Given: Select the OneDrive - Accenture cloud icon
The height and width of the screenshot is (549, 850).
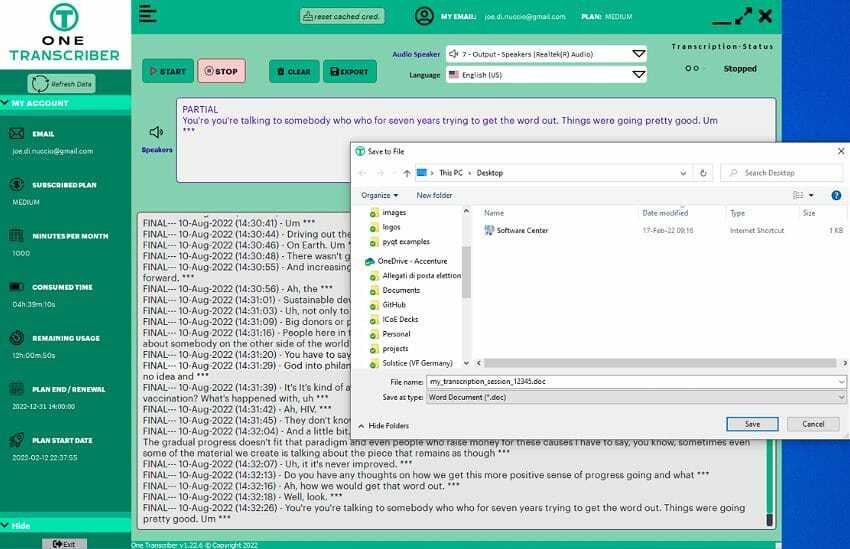Looking at the screenshot, I should click(370, 261).
